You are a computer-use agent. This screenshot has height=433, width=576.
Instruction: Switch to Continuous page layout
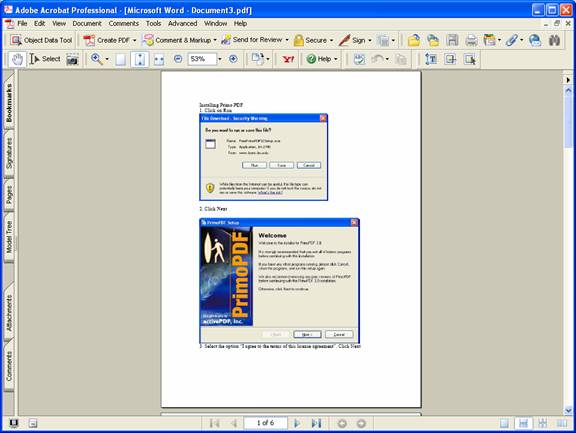coord(523,423)
